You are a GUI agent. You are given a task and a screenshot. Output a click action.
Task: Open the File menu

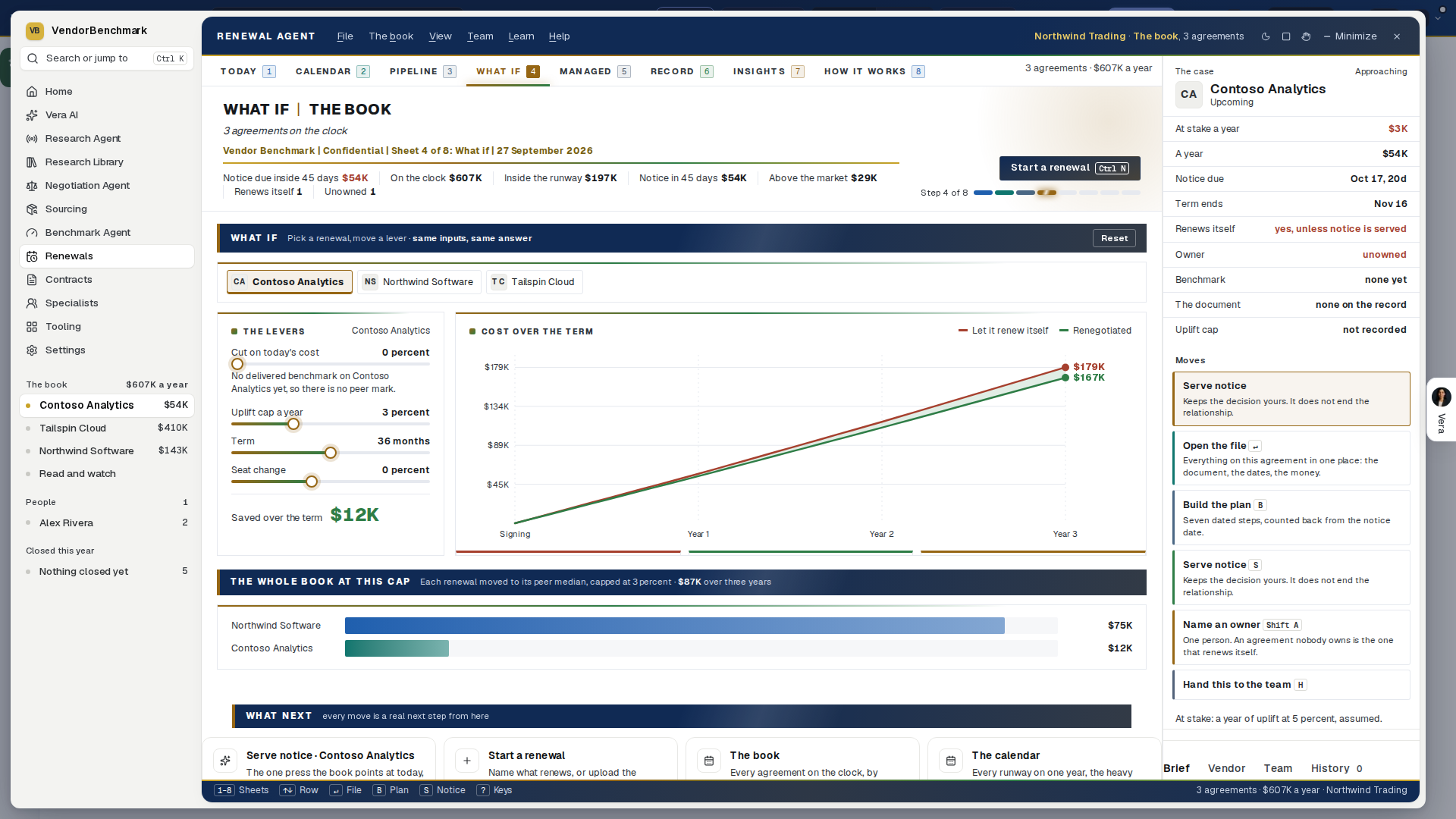(345, 36)
